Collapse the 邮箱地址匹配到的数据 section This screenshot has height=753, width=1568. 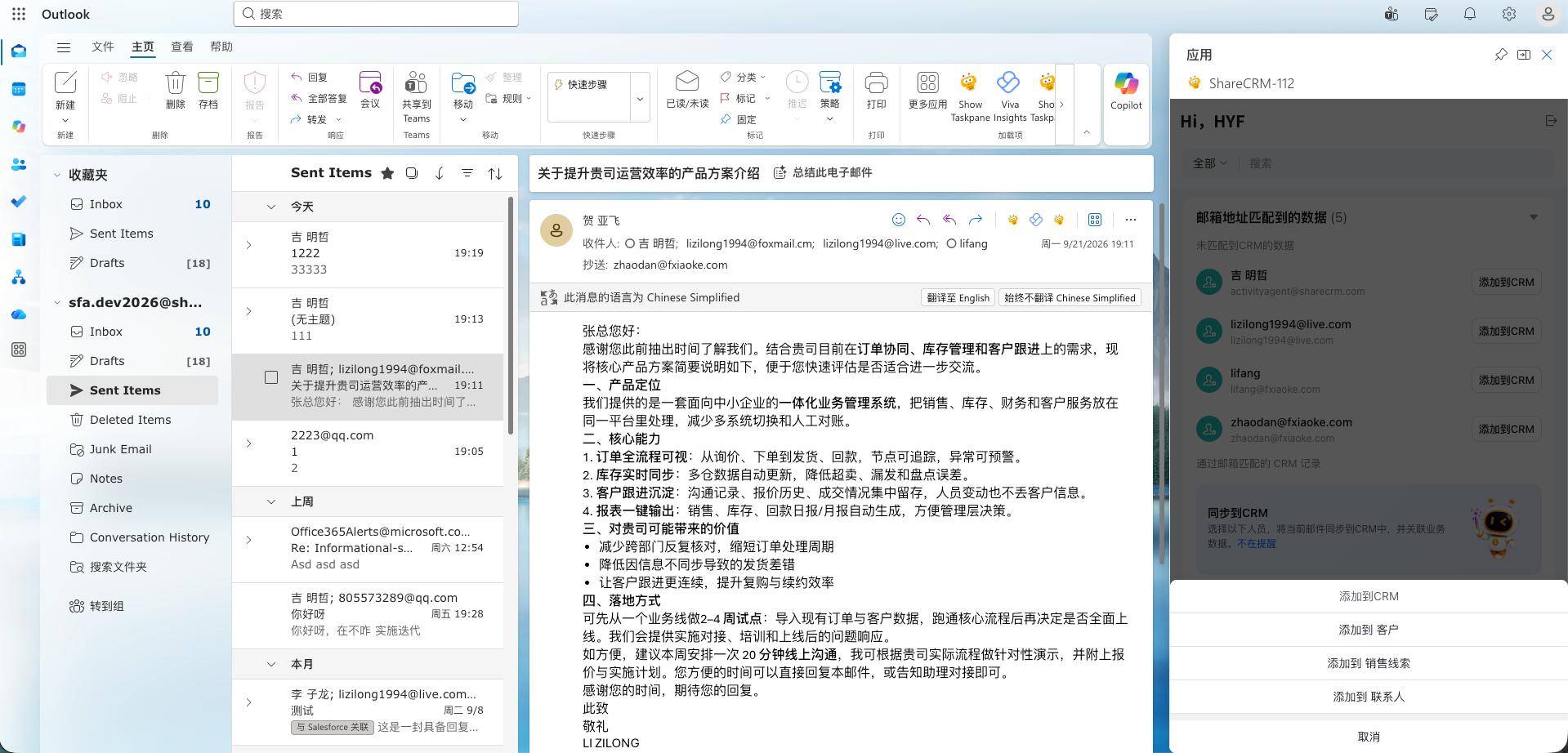click(1534, 217)
